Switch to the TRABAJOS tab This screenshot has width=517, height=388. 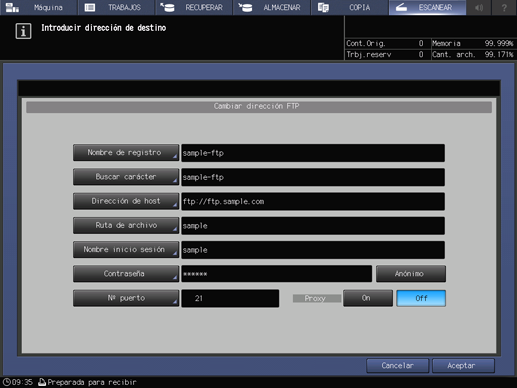116,7
